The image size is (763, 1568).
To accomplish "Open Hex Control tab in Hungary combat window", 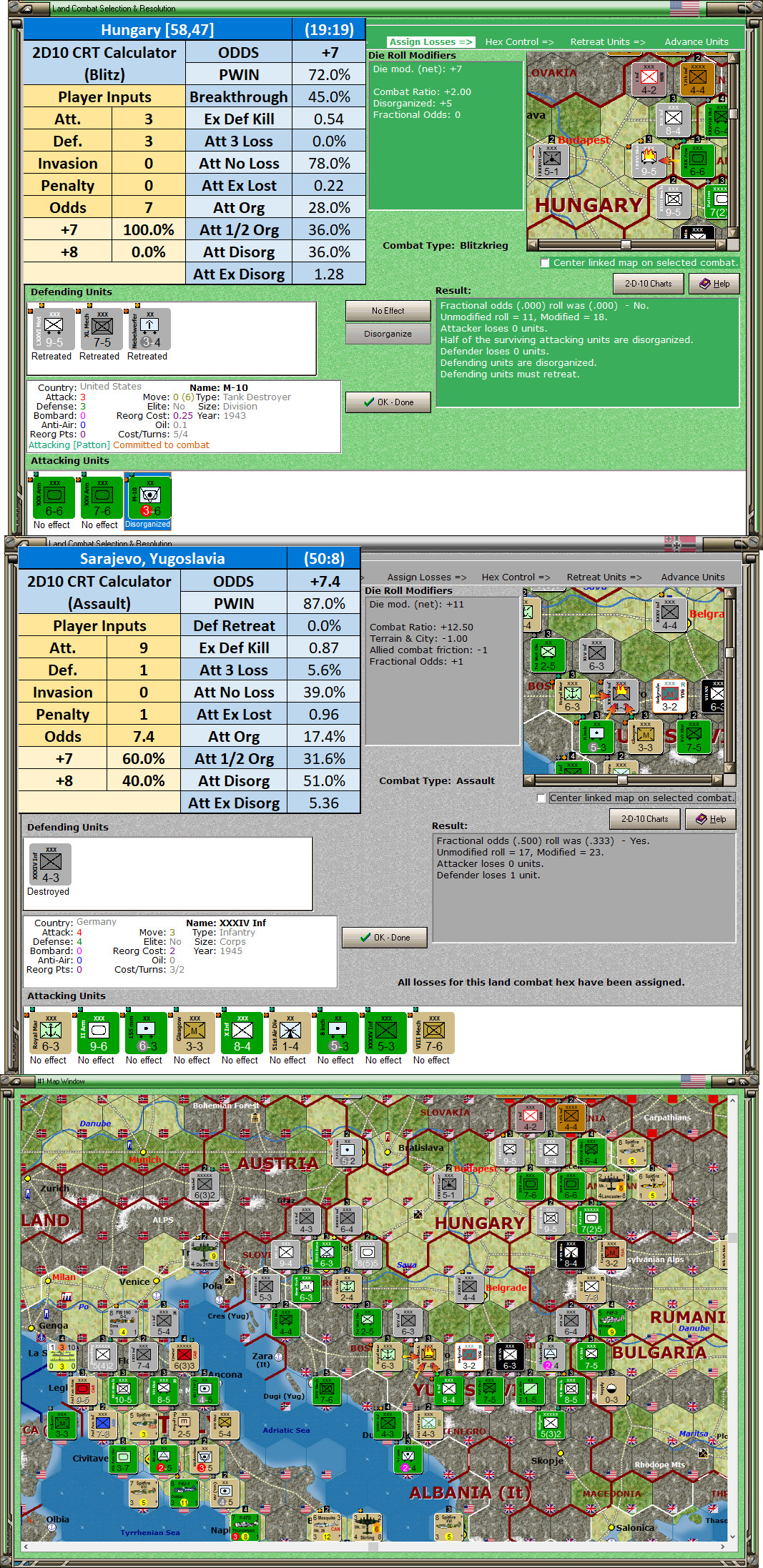I will coord(519,42).
